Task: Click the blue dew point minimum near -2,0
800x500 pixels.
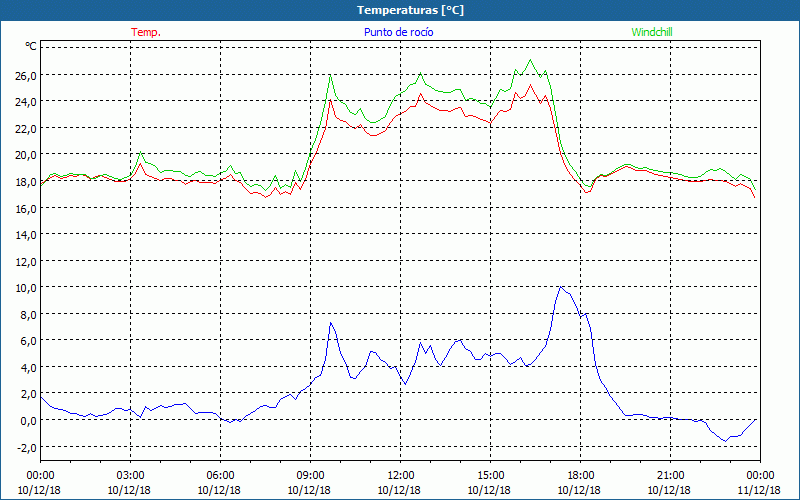Action: tap(725, 441)
